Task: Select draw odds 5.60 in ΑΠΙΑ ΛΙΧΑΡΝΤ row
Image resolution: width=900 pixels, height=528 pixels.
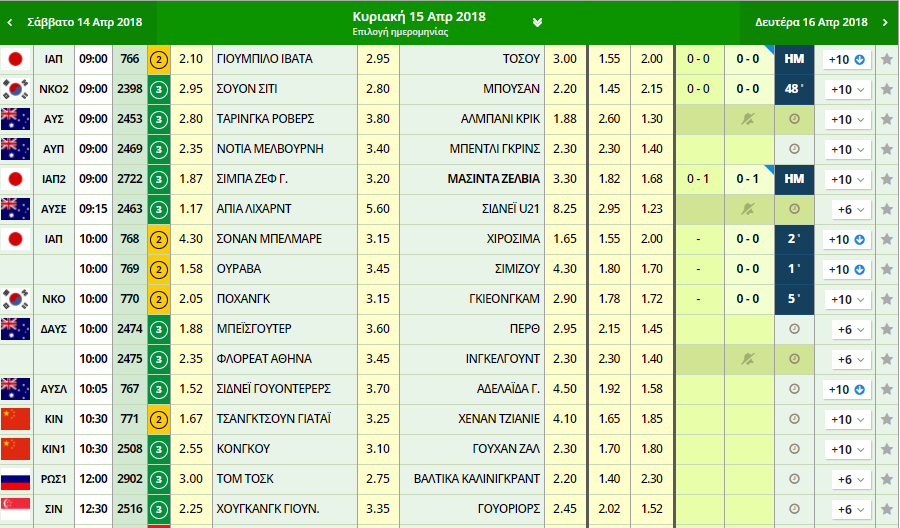Action: point(378,209)
